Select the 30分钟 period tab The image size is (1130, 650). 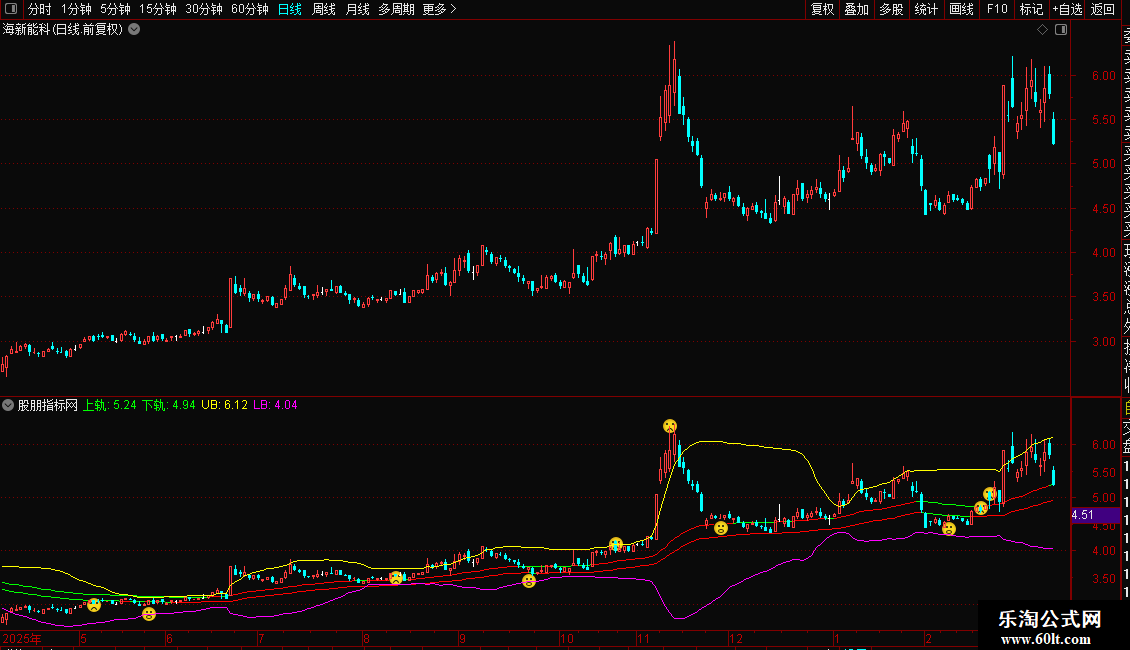[x=204, y=9]
